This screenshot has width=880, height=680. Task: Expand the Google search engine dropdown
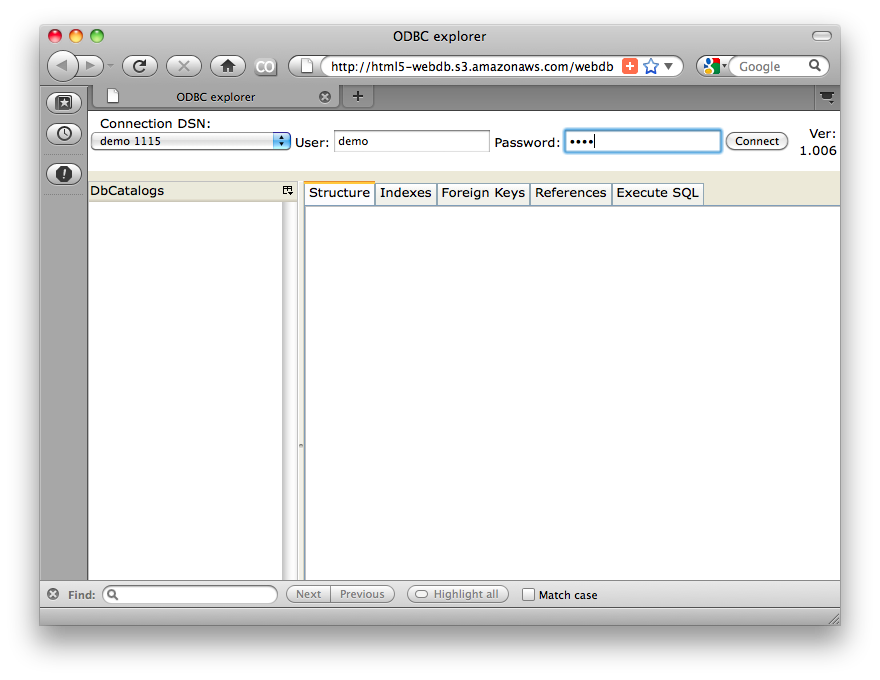pyautogui.click(x=713, y=66)
